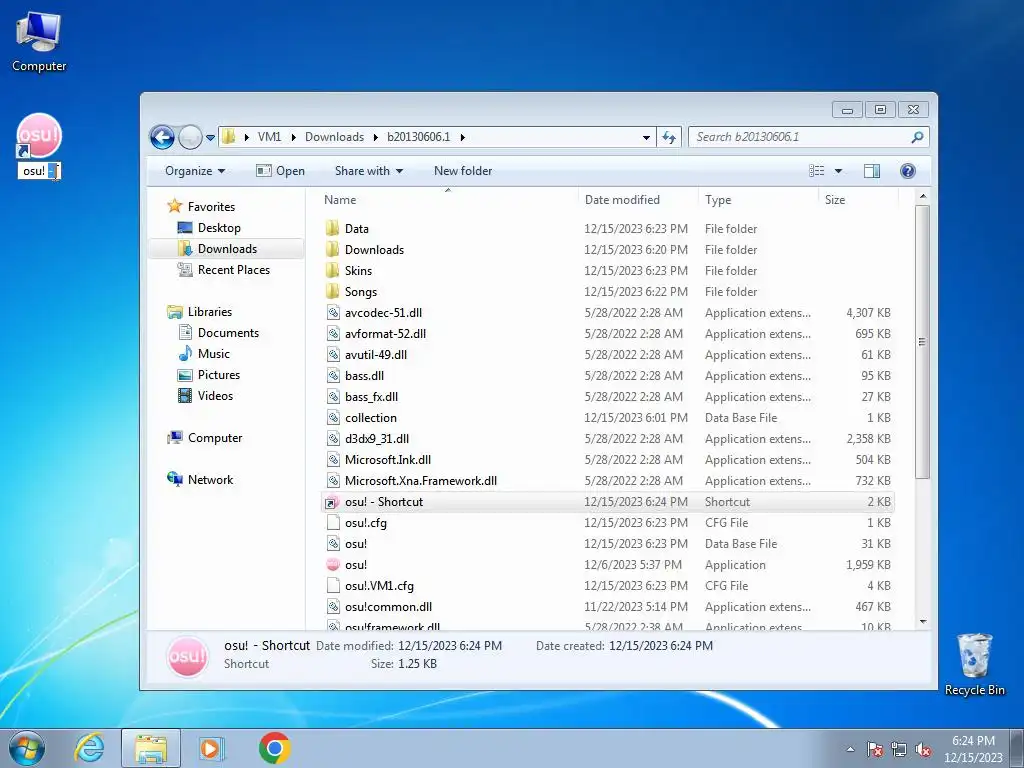Change view using the view icon
The height and width of the screenshot is (768, 1024).
click(x=816, y=171)
